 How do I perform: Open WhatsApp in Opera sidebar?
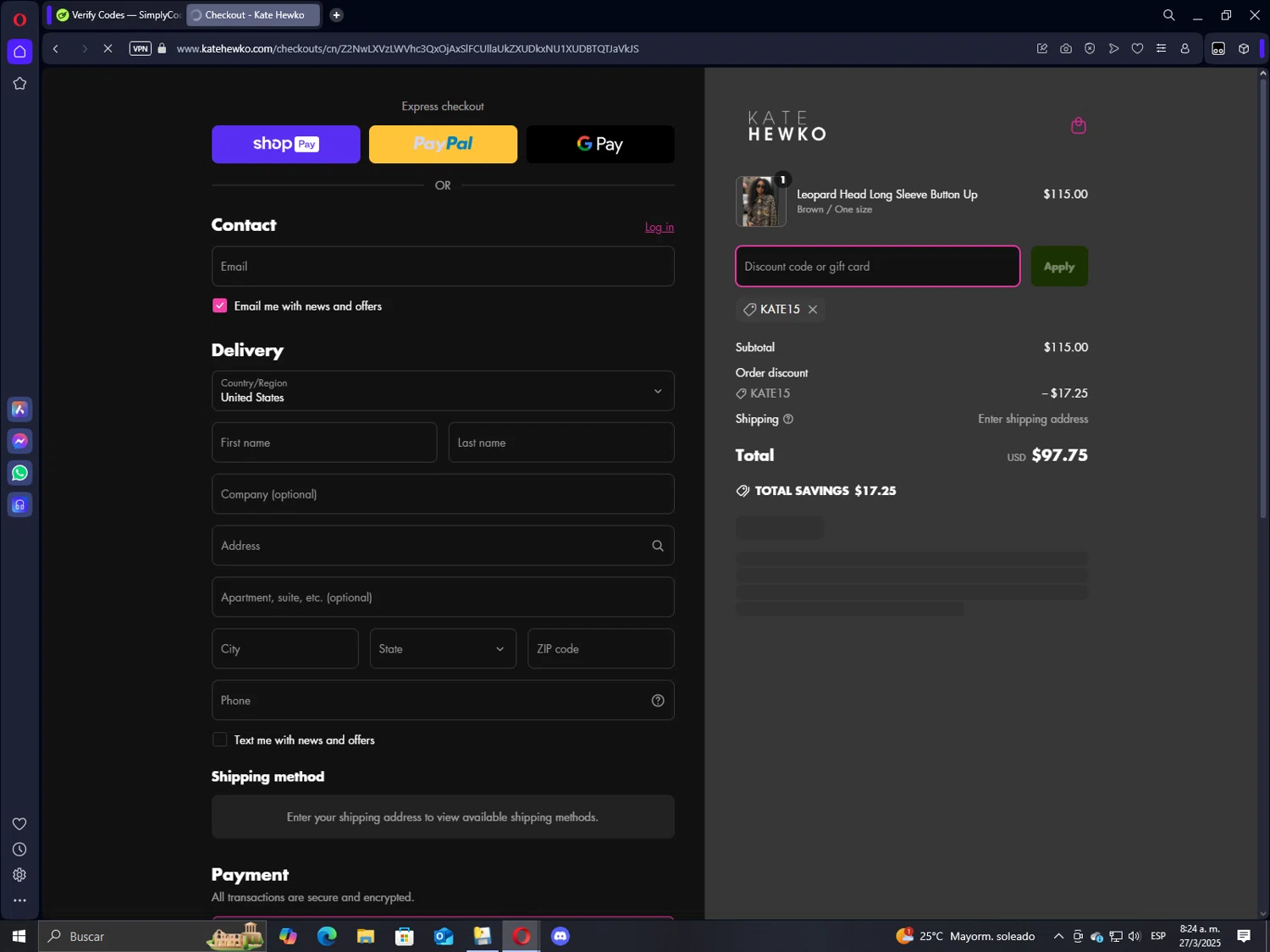(x=19, y=473)
